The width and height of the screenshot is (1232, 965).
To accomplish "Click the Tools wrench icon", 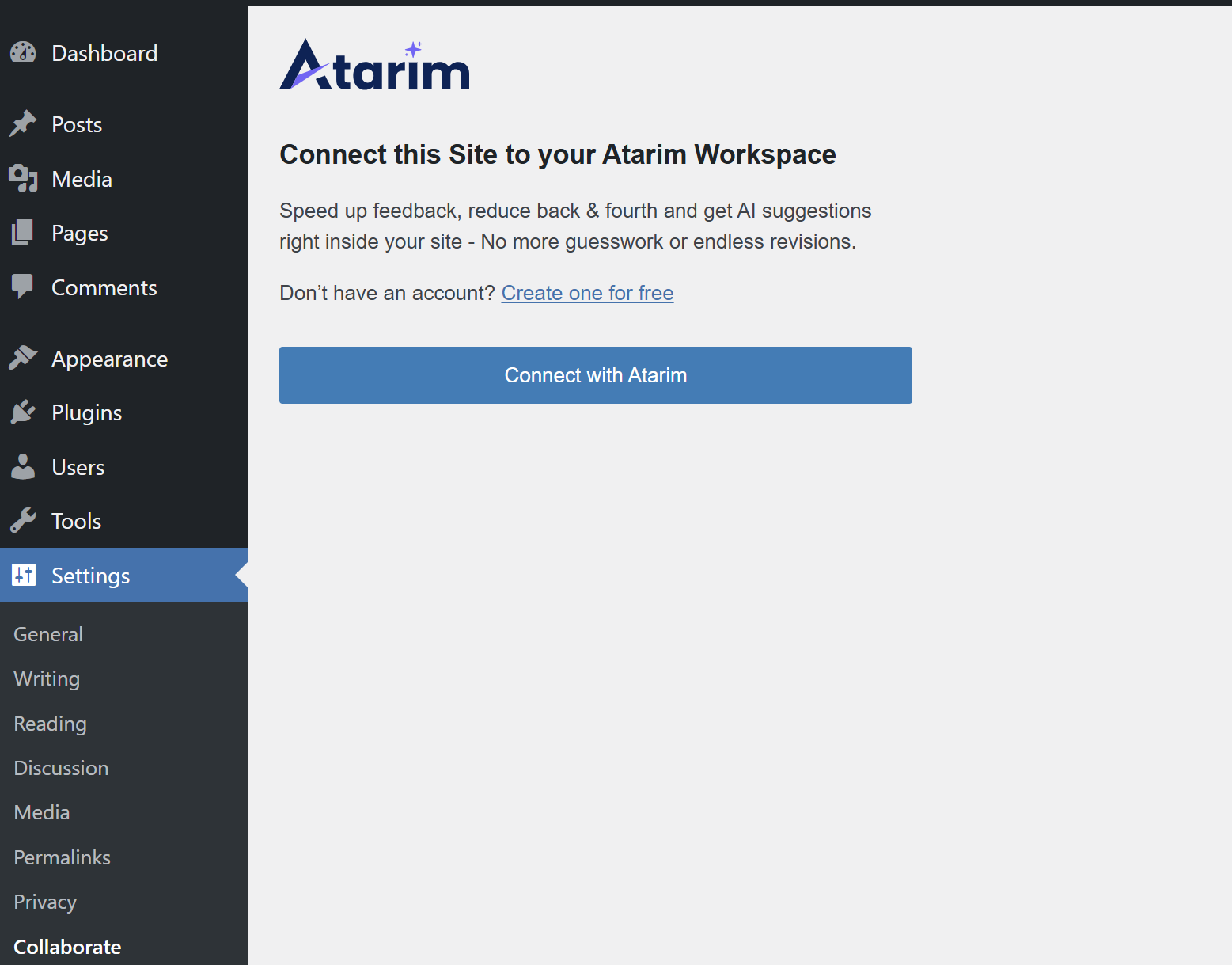I will [23, 521].
